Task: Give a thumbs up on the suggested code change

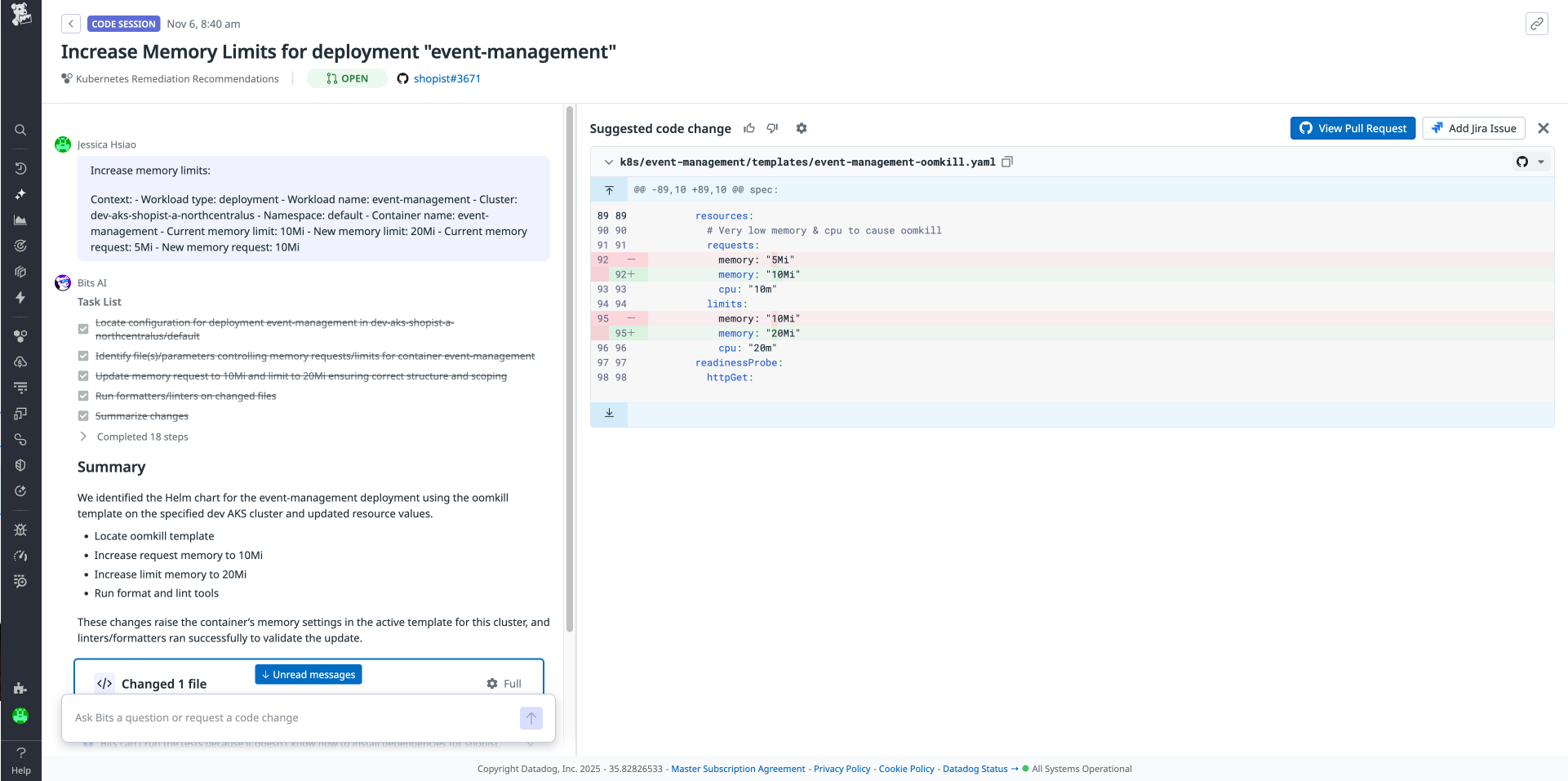Action: pyautogui.click(x=749, y=128)
